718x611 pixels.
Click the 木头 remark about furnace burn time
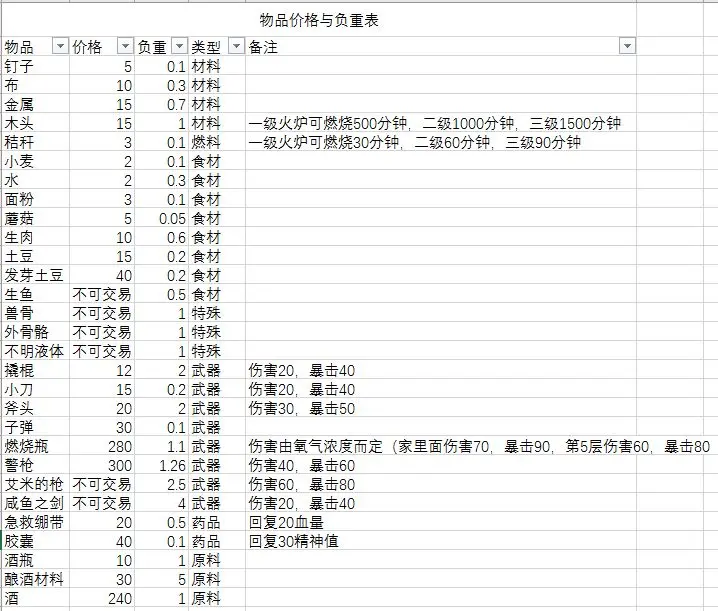coord(434,124)
